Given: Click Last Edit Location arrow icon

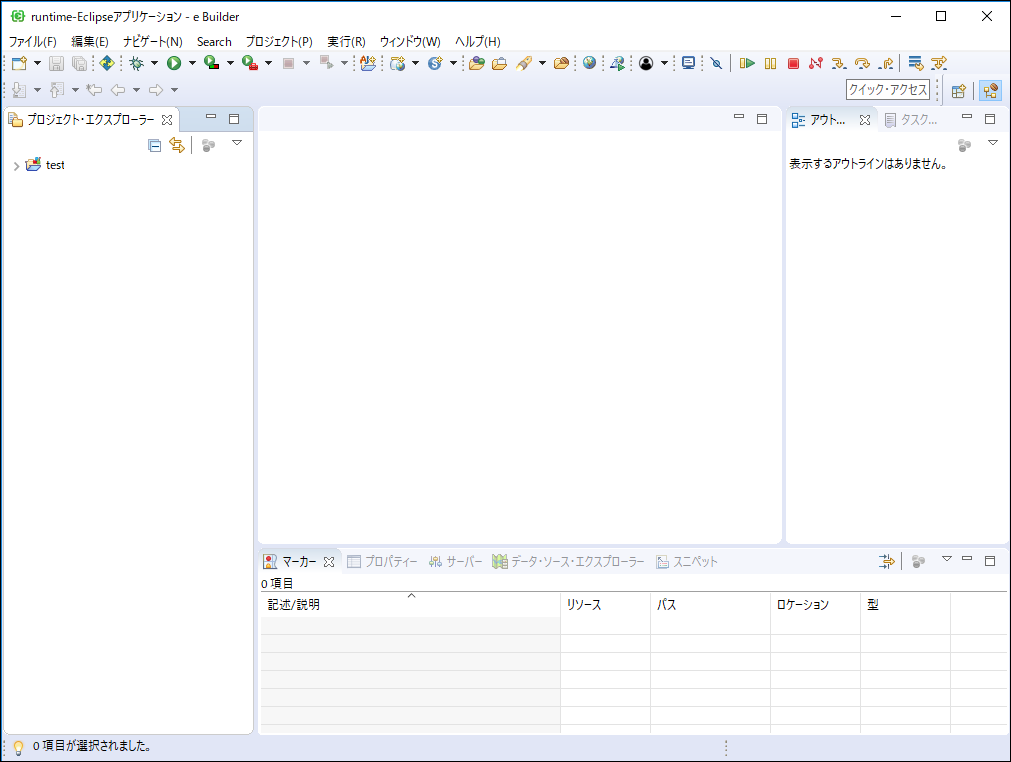Looking at the screenshot, I should point(94,90).
